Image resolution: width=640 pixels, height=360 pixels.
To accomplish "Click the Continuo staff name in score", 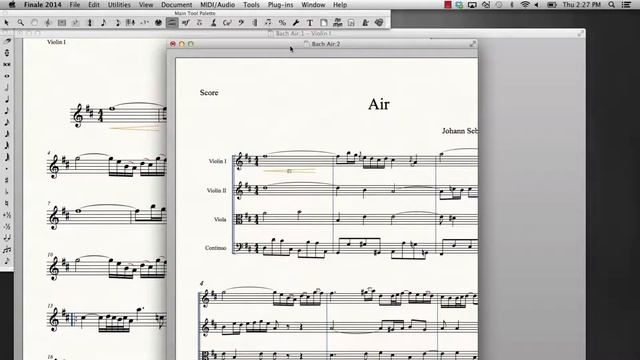I will tap(216, 248).
